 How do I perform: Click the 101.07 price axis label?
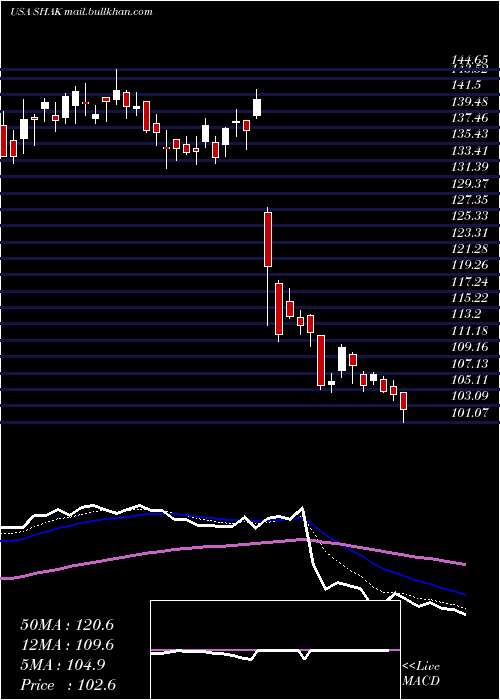point(469,412)
